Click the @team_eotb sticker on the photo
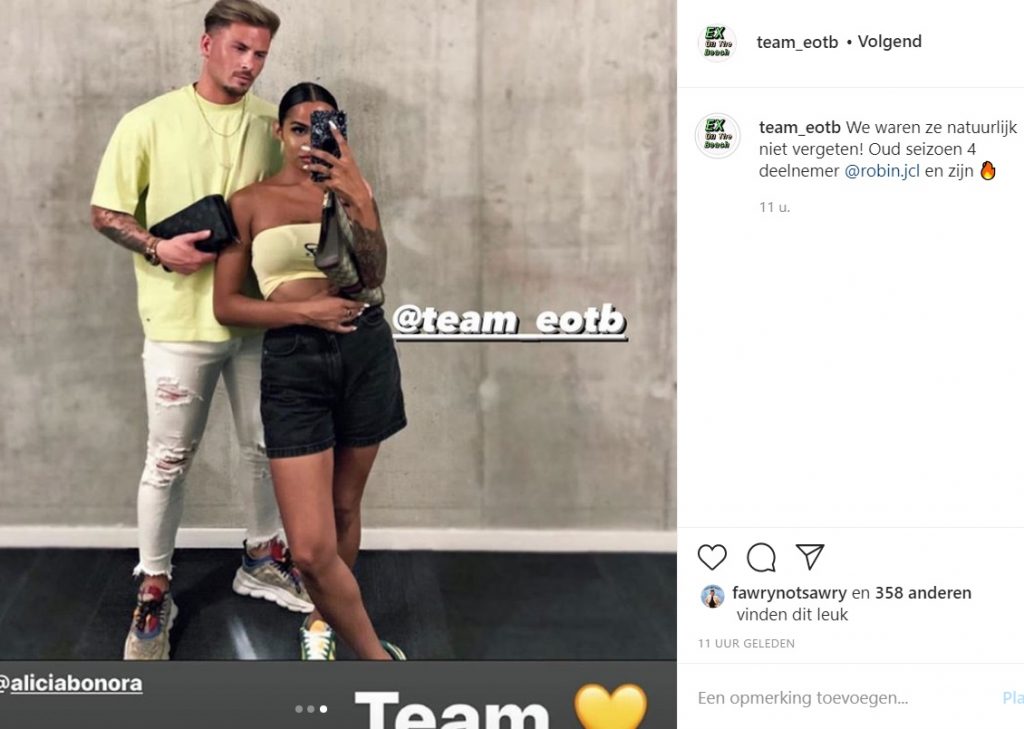 click(509, 321)
